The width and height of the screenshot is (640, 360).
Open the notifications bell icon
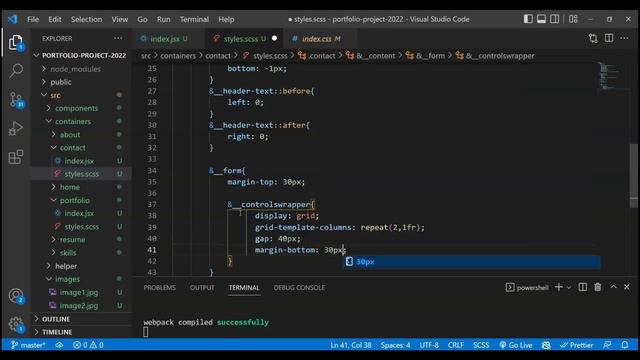624,345
